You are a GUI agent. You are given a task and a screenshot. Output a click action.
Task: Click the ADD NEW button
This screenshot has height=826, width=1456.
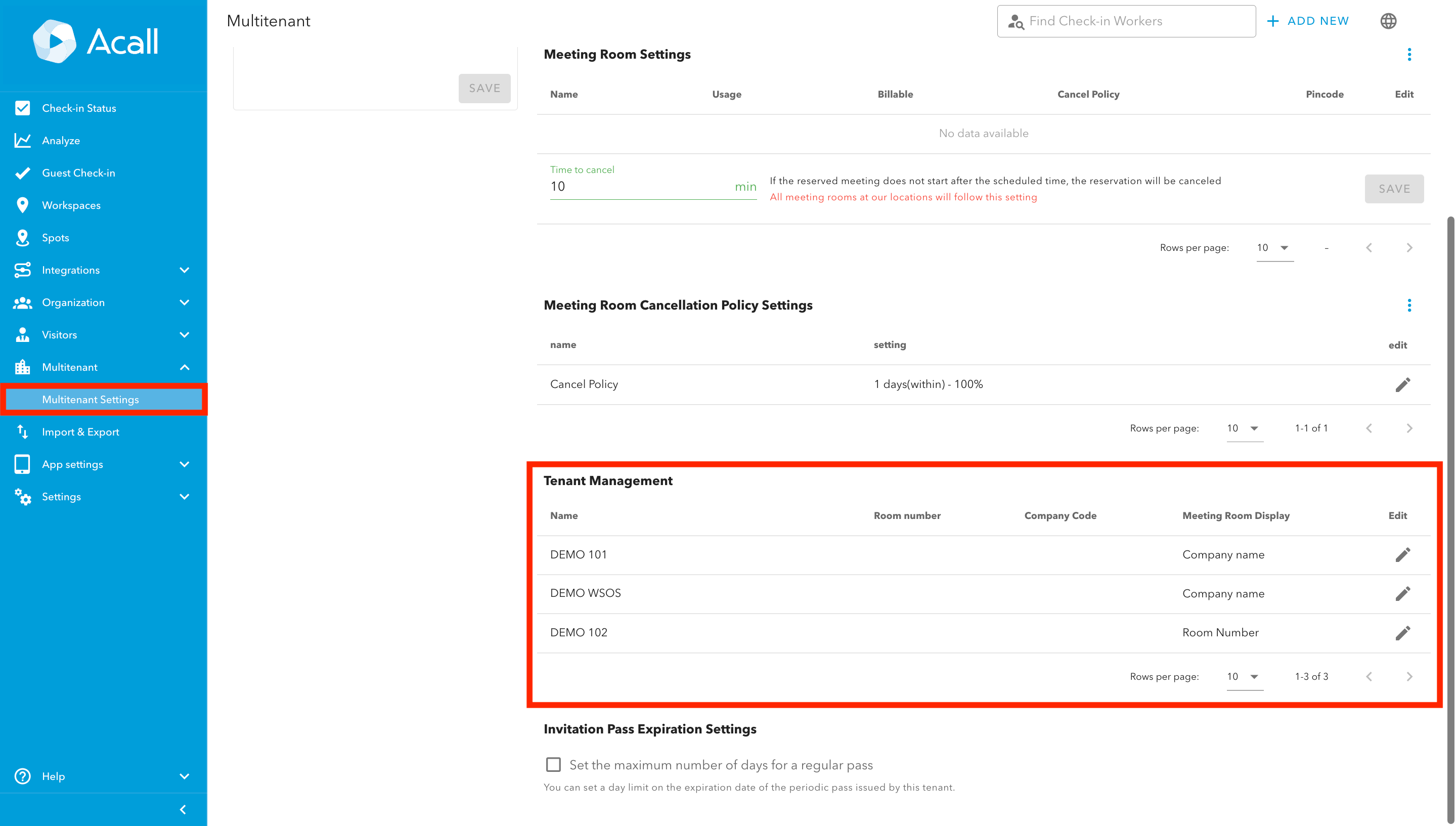(1308, 21)
